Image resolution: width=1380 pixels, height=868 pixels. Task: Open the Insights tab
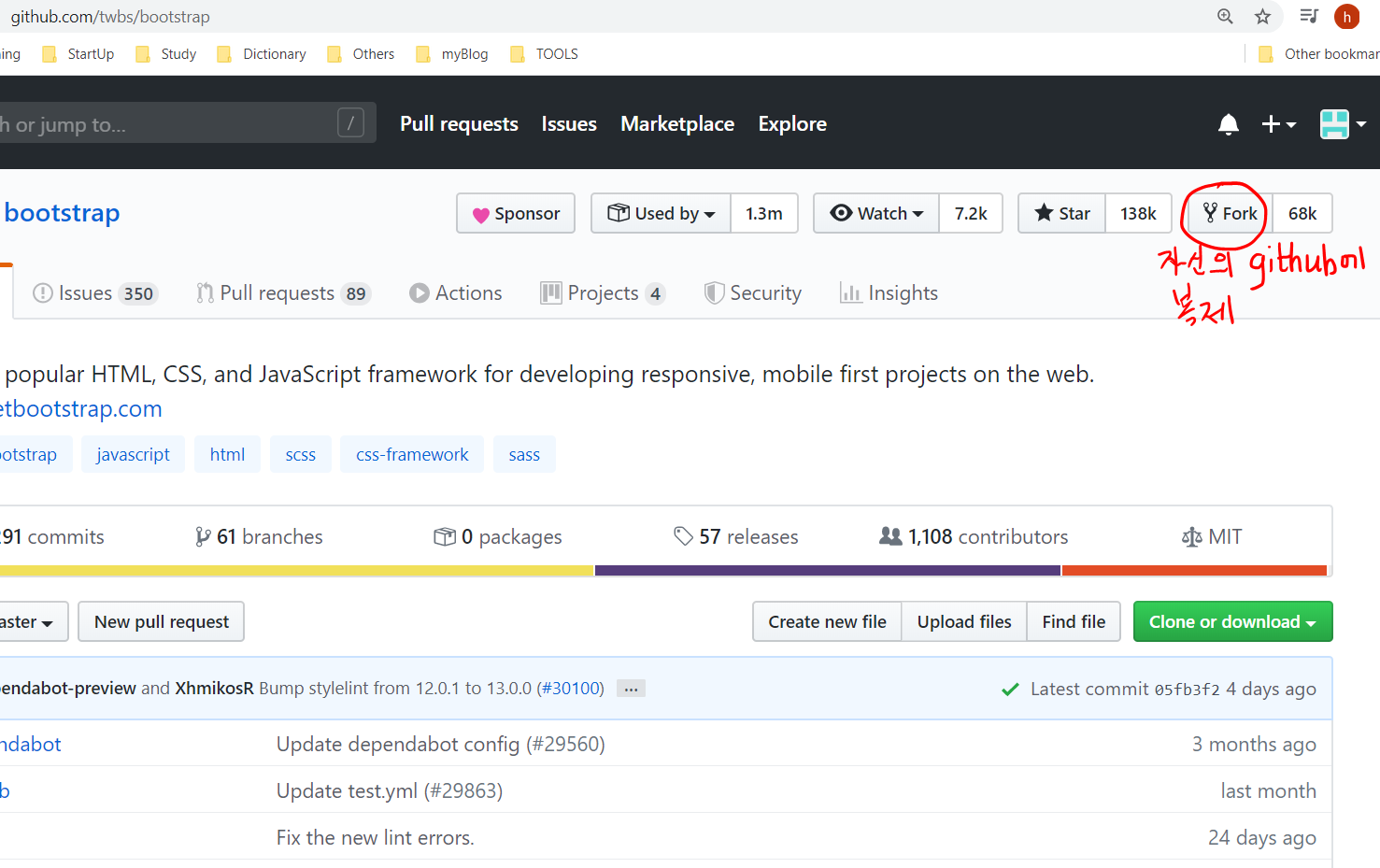pyautogui.click(x=889, y=293)
